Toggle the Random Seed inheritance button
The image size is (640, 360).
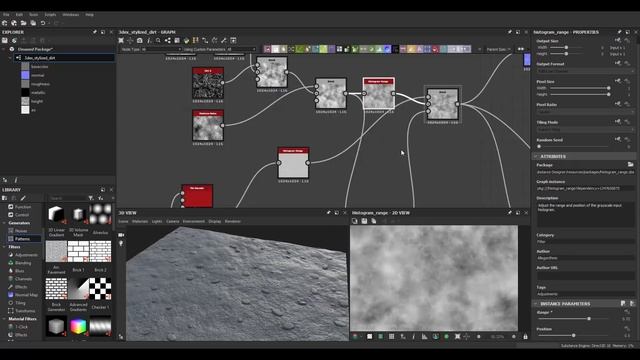coord(618,139)
